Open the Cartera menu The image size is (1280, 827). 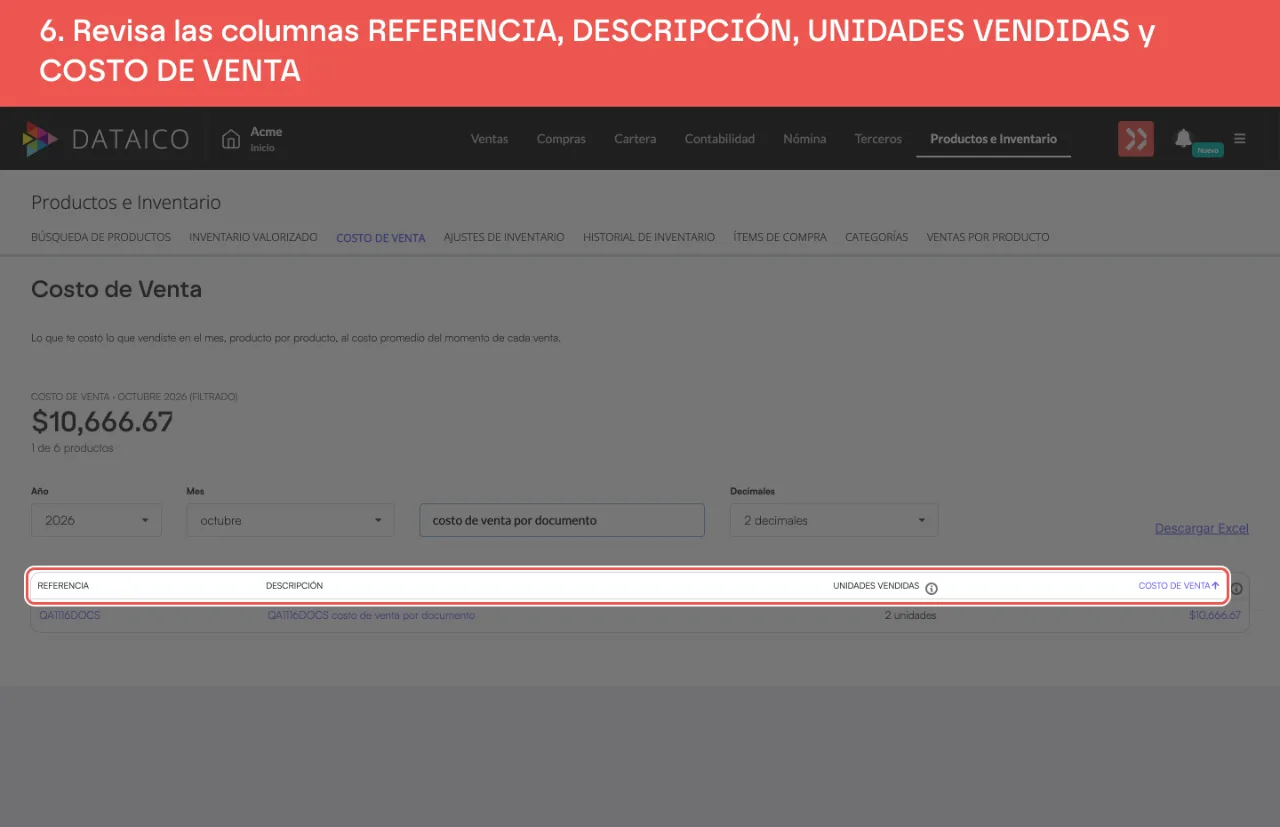tap(635, 139)
